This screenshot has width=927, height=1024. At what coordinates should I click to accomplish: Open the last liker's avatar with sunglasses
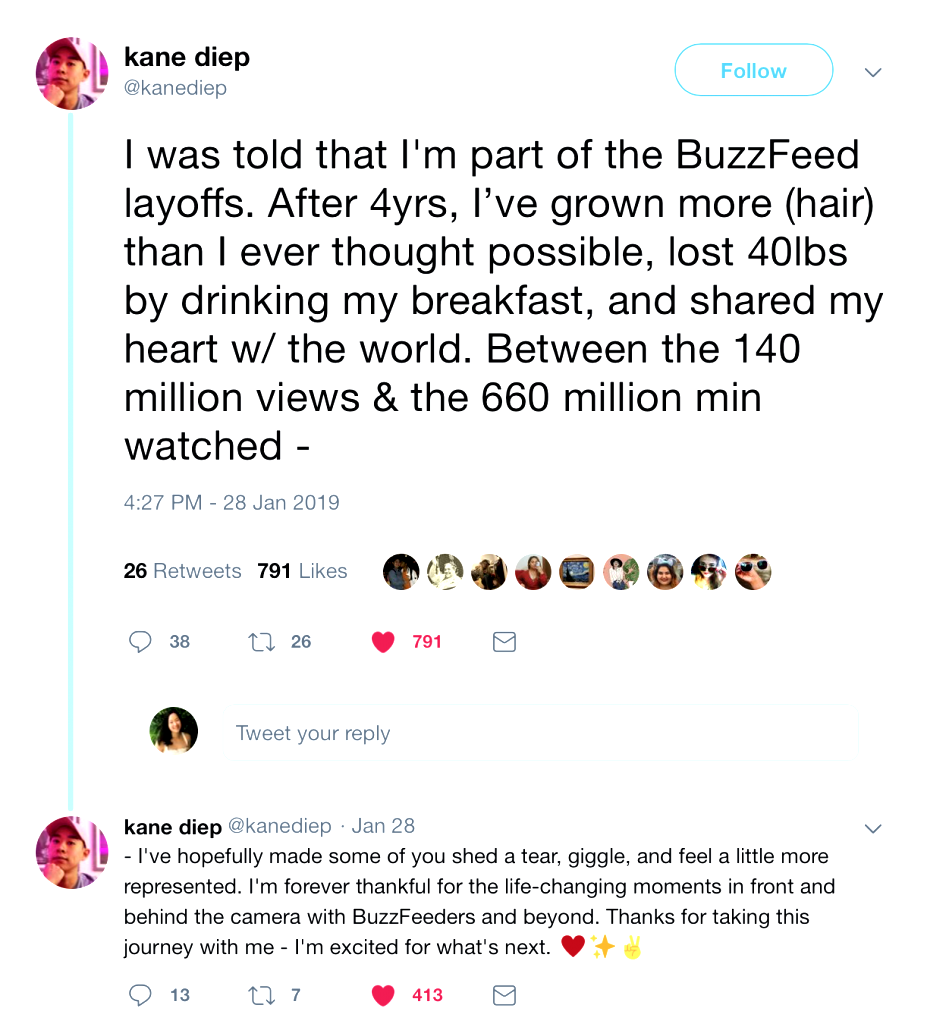[753, 572]
